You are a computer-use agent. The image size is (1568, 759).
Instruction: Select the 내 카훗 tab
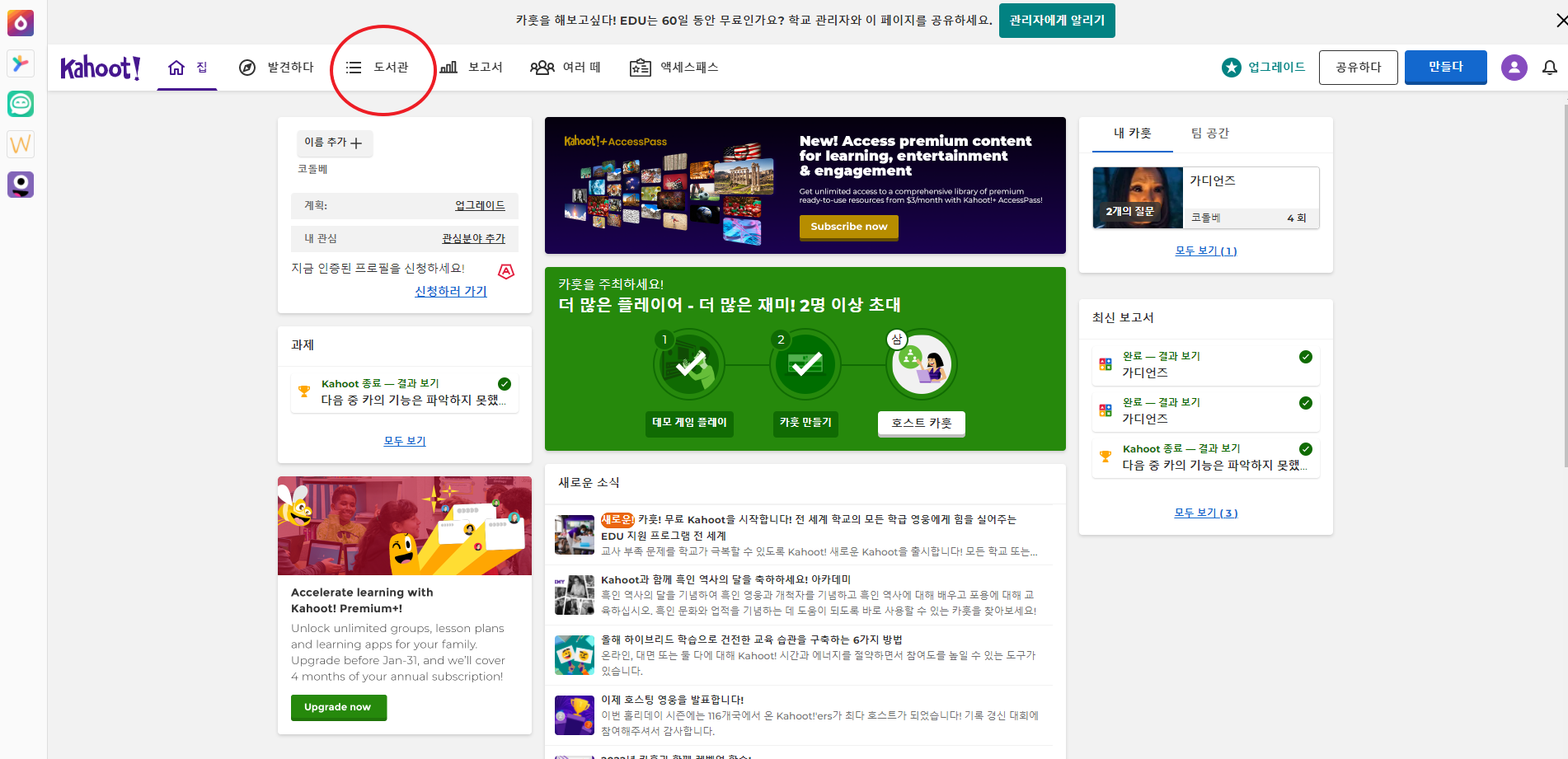click(1132, 133)
